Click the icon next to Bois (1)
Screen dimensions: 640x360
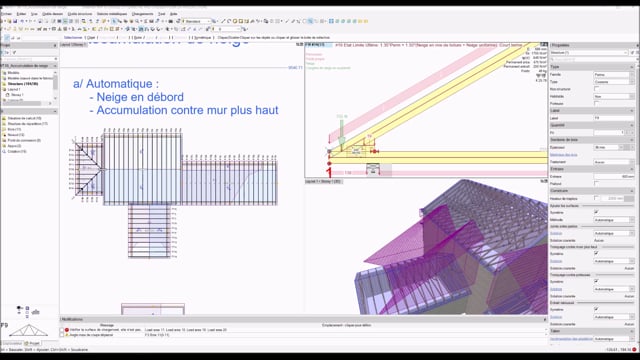4,129
